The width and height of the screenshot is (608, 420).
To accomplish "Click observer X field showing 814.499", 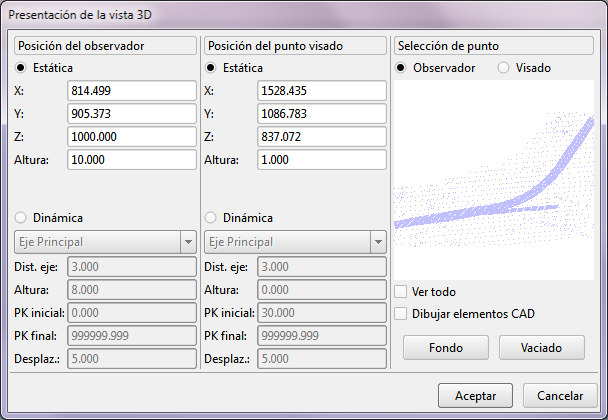I will point(131,91).
